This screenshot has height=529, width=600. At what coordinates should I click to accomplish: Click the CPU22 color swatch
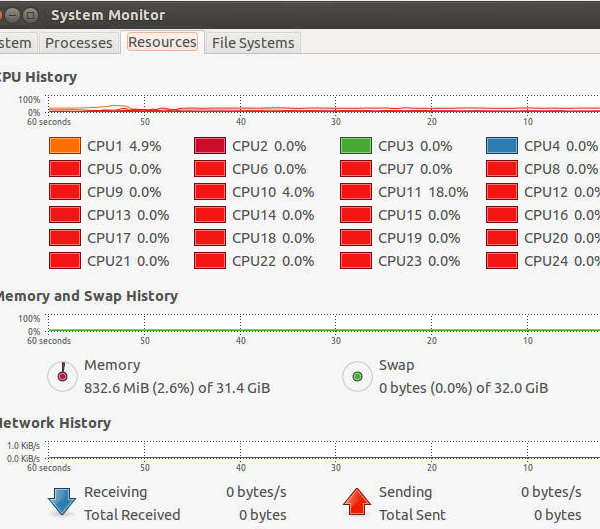coord(210,261)
